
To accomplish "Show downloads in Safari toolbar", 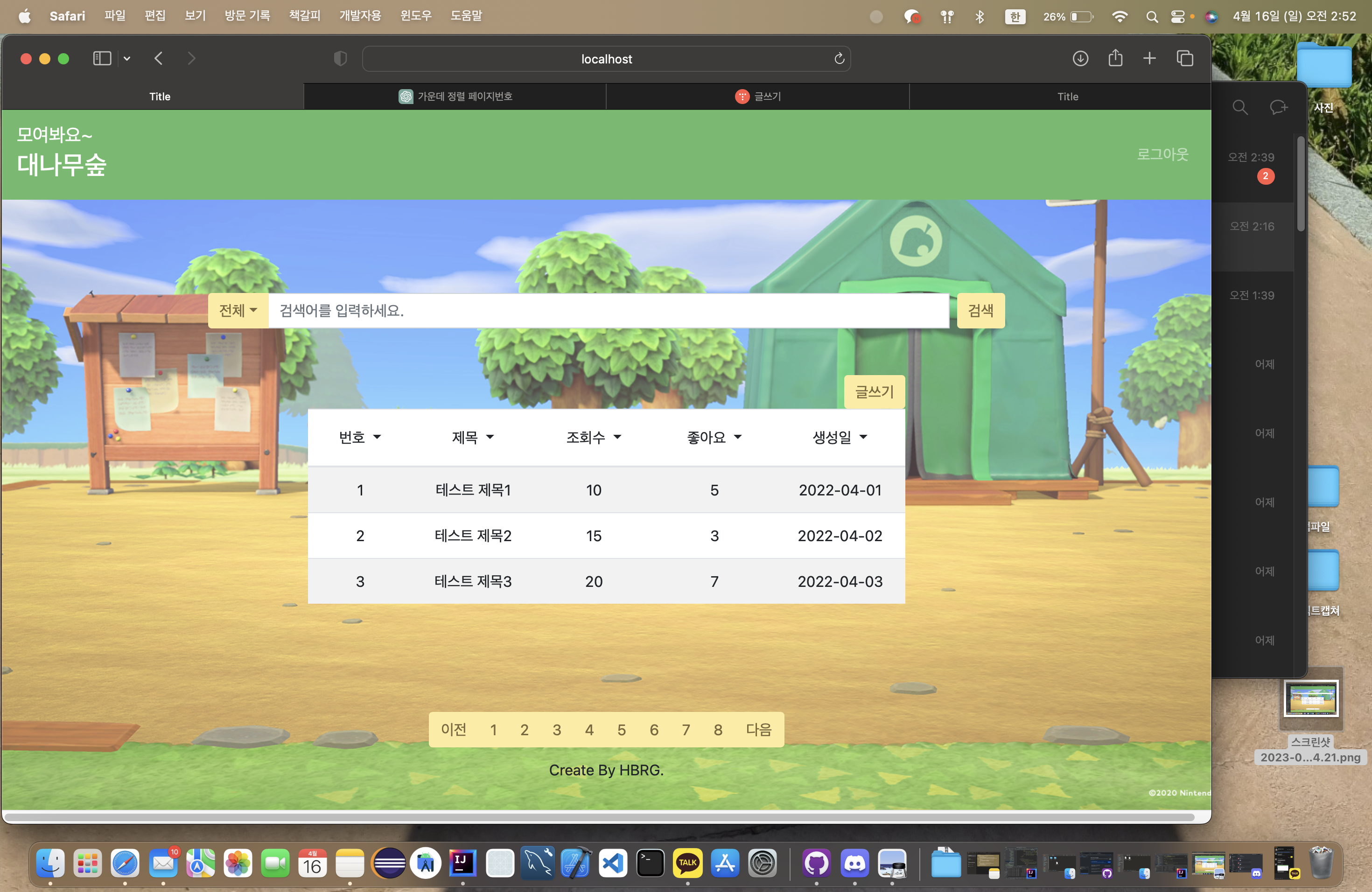I will (1080, 59).
